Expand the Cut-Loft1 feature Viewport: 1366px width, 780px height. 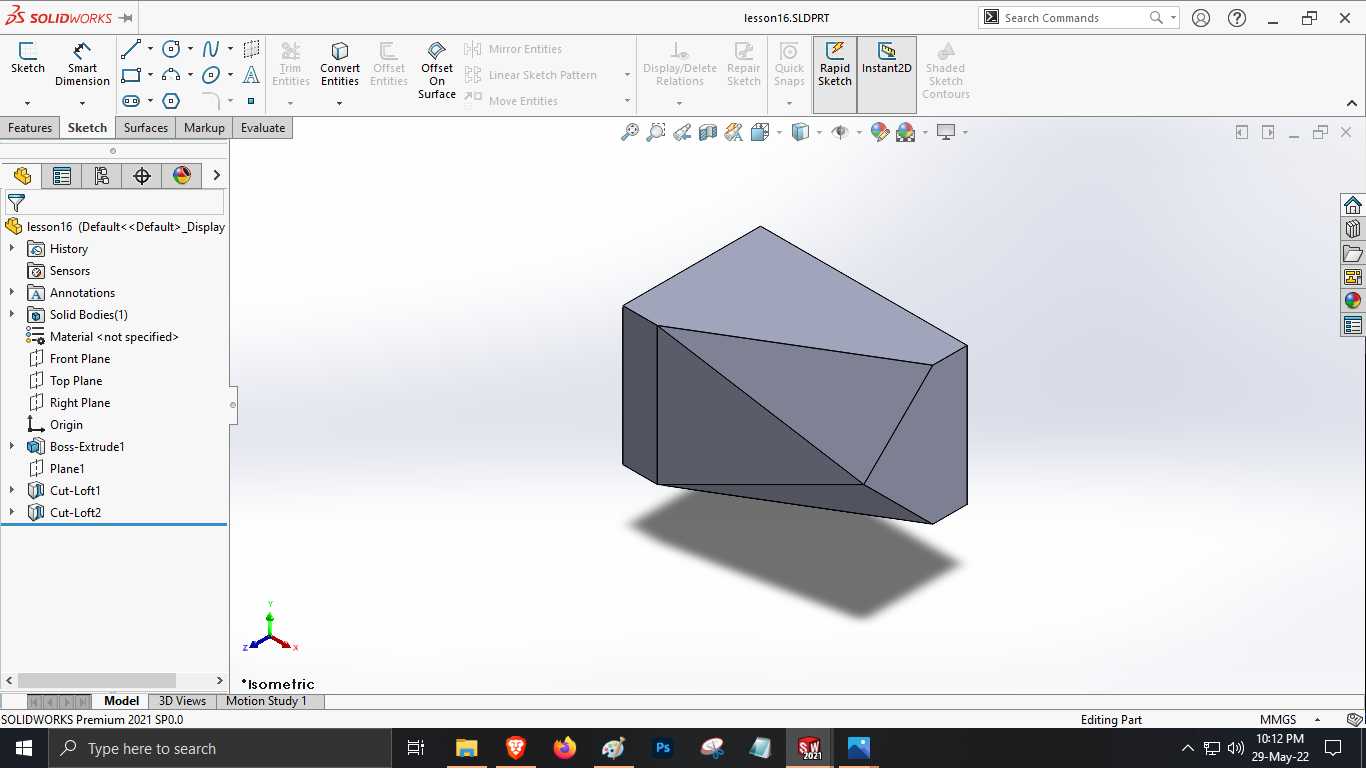pyautogui.click(x=12, y=490)
